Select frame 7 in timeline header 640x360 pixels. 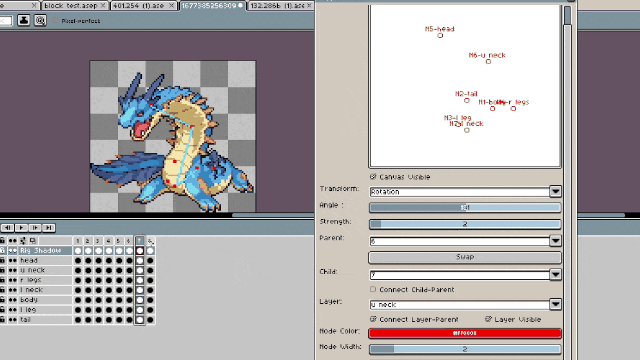coord(140,241)
